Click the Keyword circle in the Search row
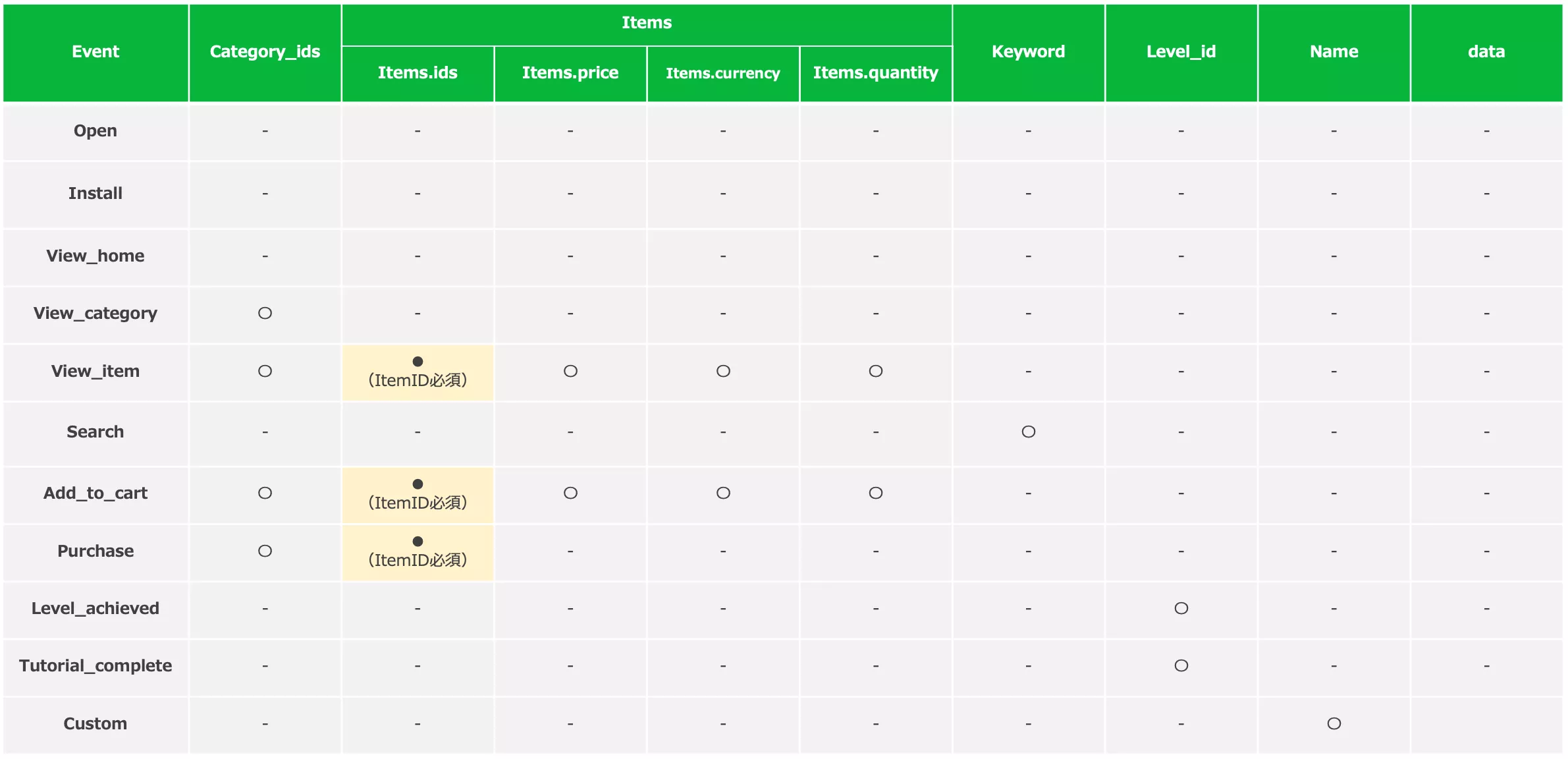1568x759 pixels. [x=1028, y=432]
